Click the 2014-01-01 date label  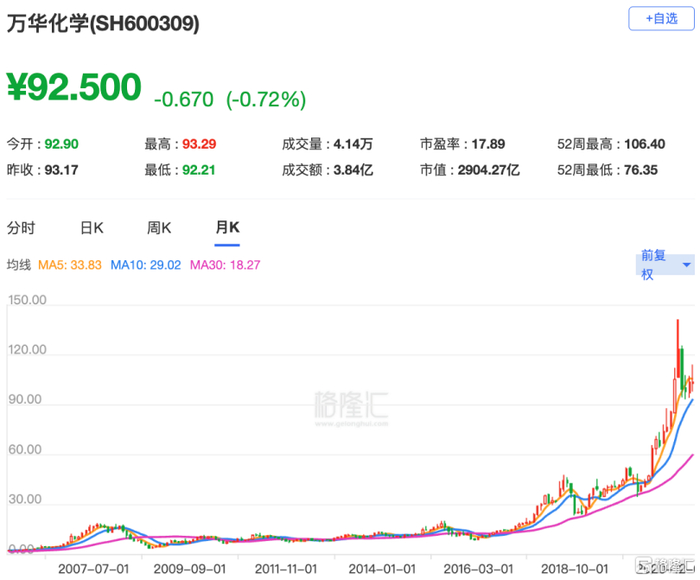382,569
